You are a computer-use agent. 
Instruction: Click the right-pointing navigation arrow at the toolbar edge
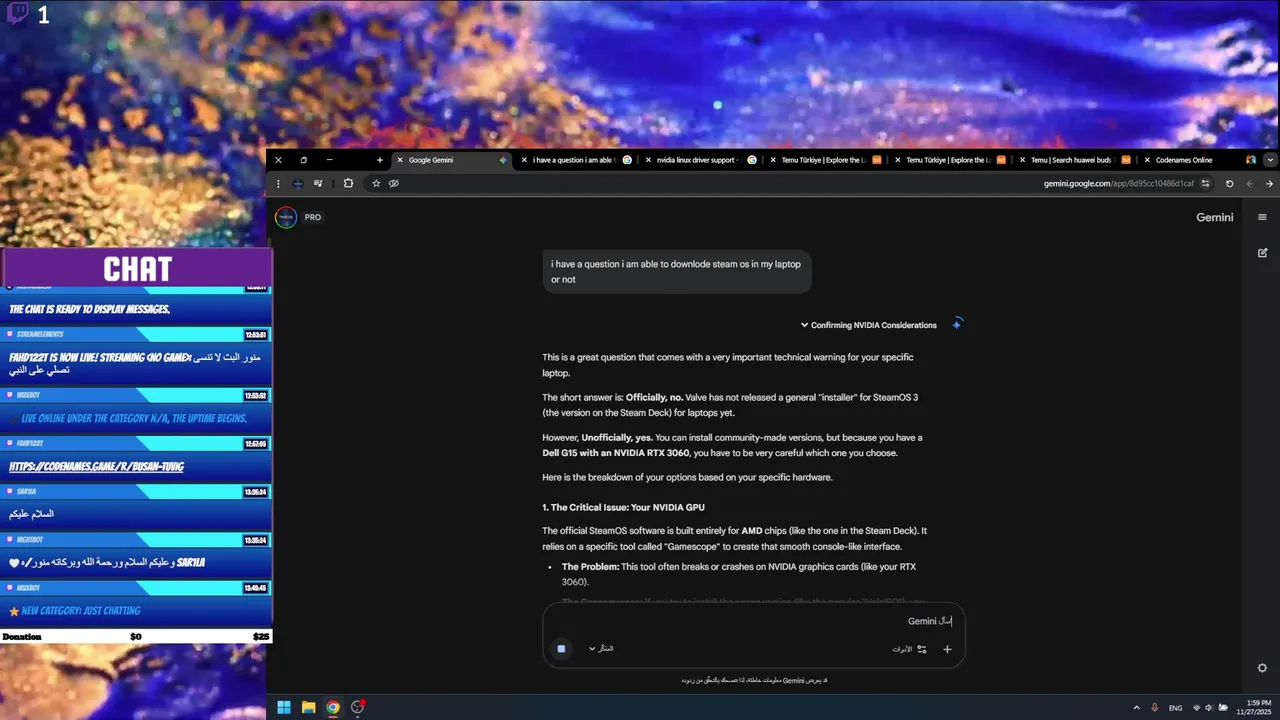(1269, 184)
